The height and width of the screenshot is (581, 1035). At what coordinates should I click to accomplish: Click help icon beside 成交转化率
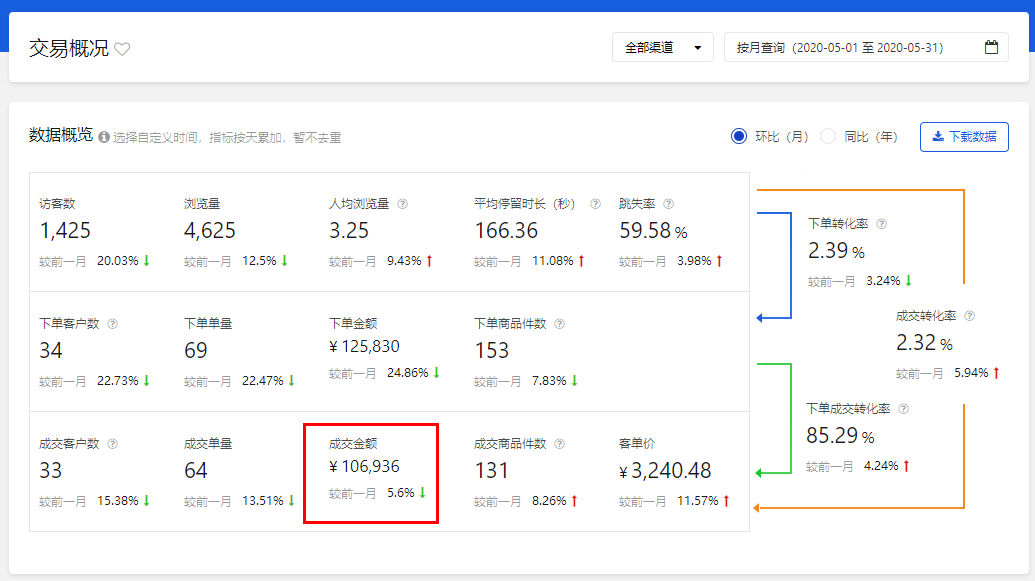coord(970,316)
